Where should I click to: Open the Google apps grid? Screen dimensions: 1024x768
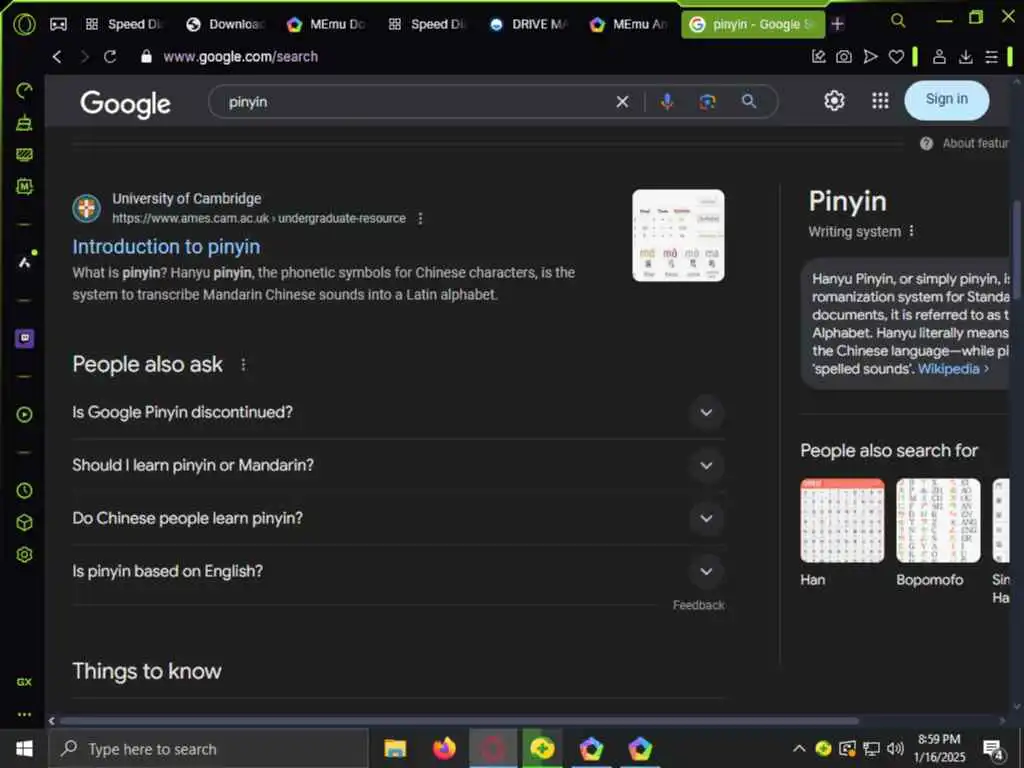(880, 101)
